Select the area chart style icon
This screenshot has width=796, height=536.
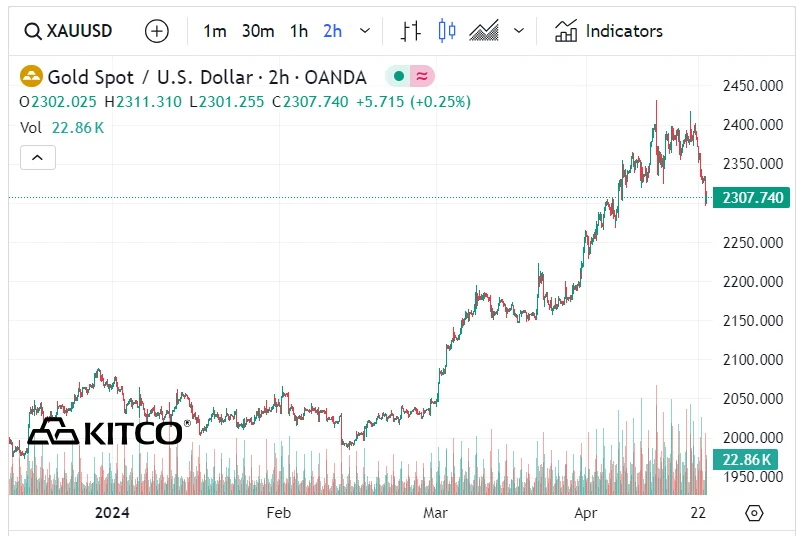click(484, 31)
